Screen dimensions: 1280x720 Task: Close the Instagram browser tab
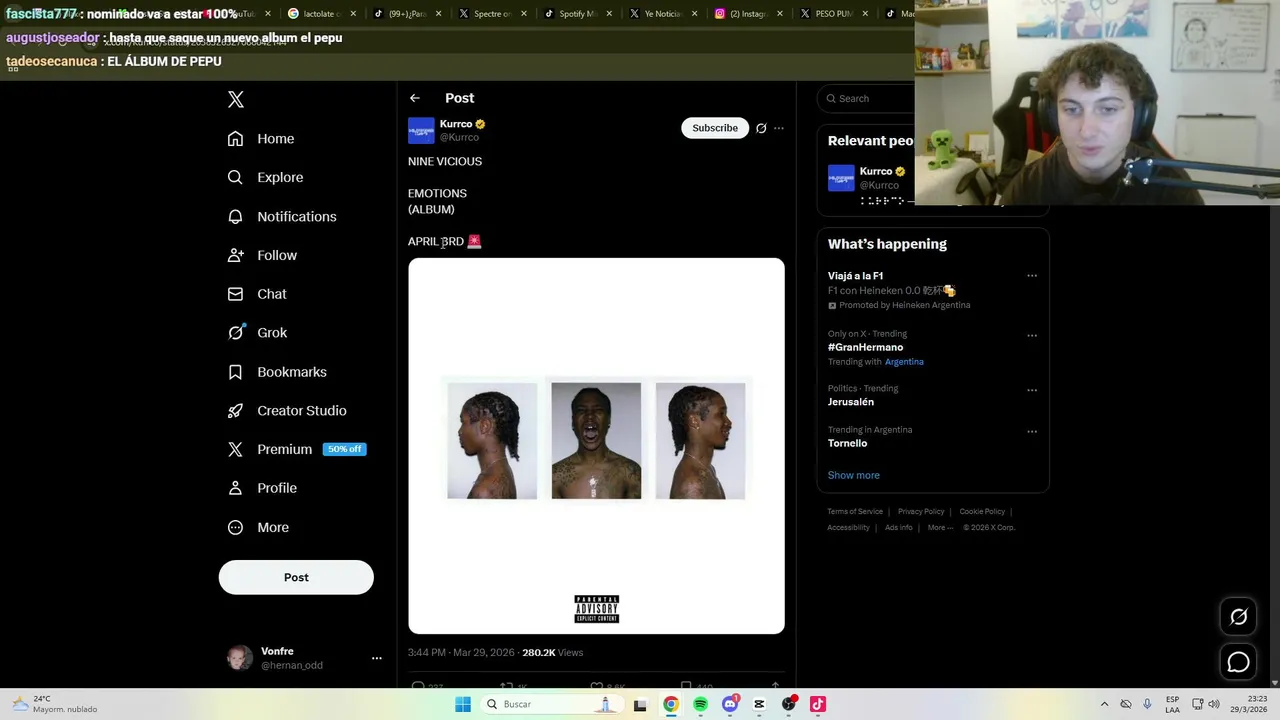pyautogui.click(x=780, y=14)
